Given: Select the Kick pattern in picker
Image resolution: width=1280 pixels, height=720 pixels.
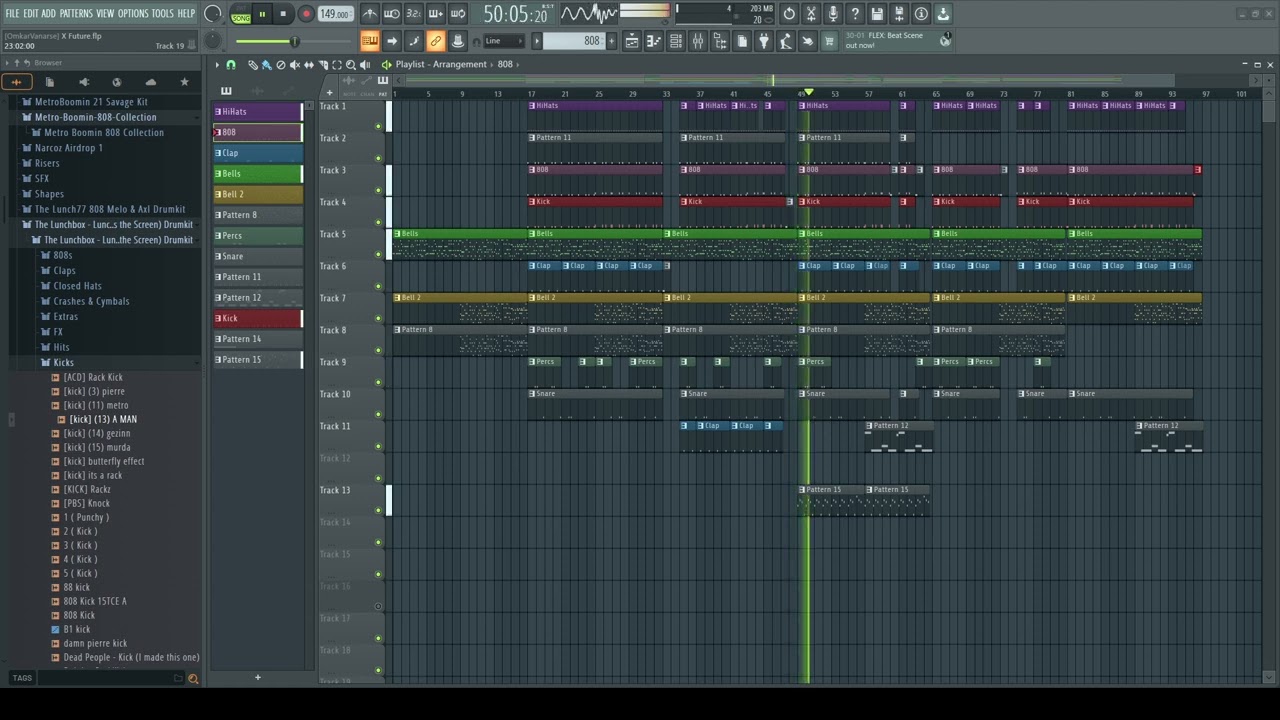Looking at the screenshot, I should pos(258,318).
